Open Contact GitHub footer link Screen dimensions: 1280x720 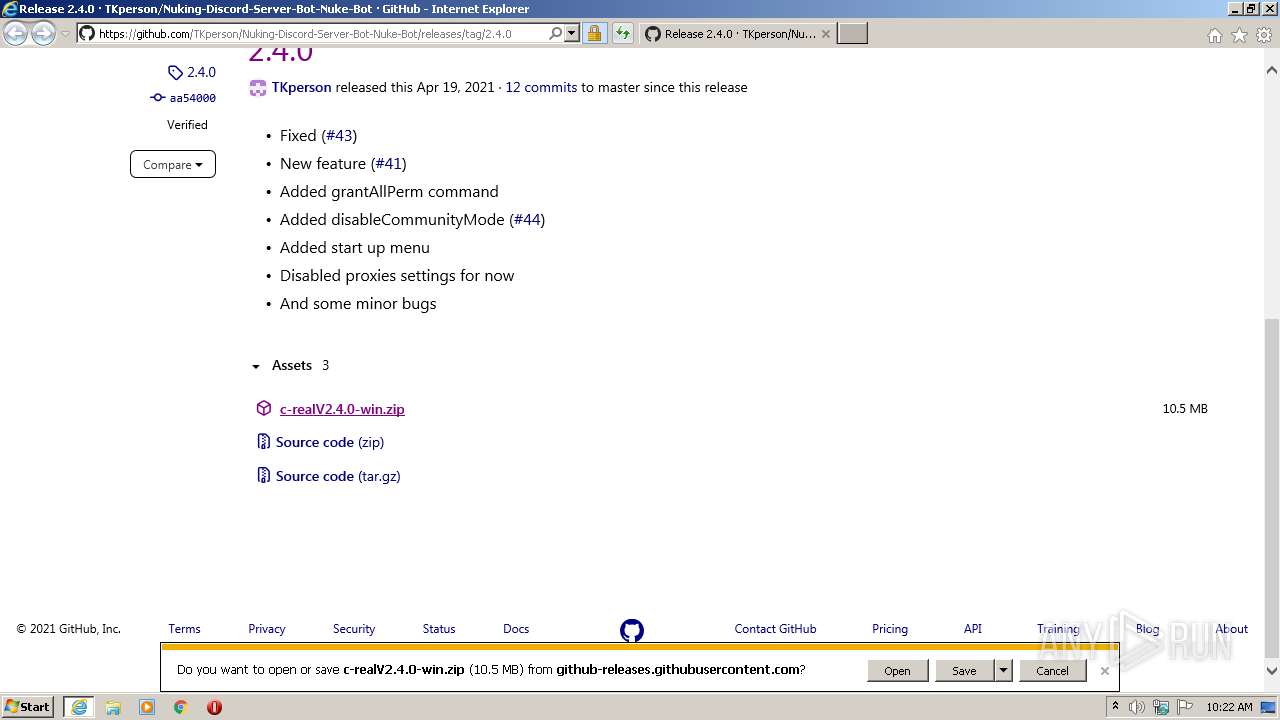[775, 629]
